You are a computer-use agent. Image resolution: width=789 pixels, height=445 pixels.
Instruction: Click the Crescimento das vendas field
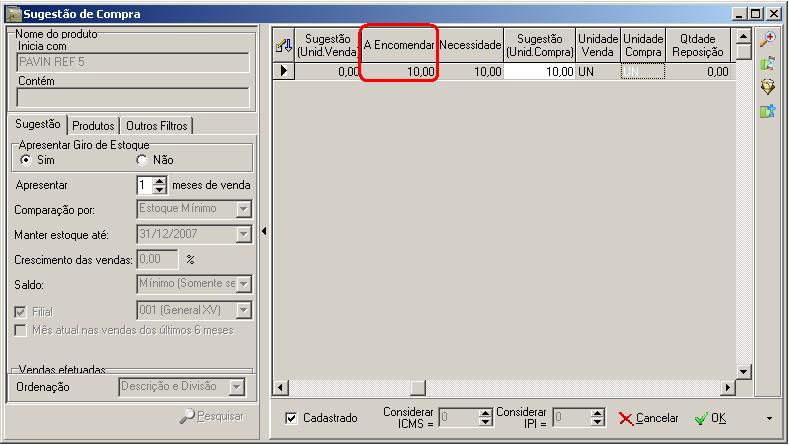point(157,259)
